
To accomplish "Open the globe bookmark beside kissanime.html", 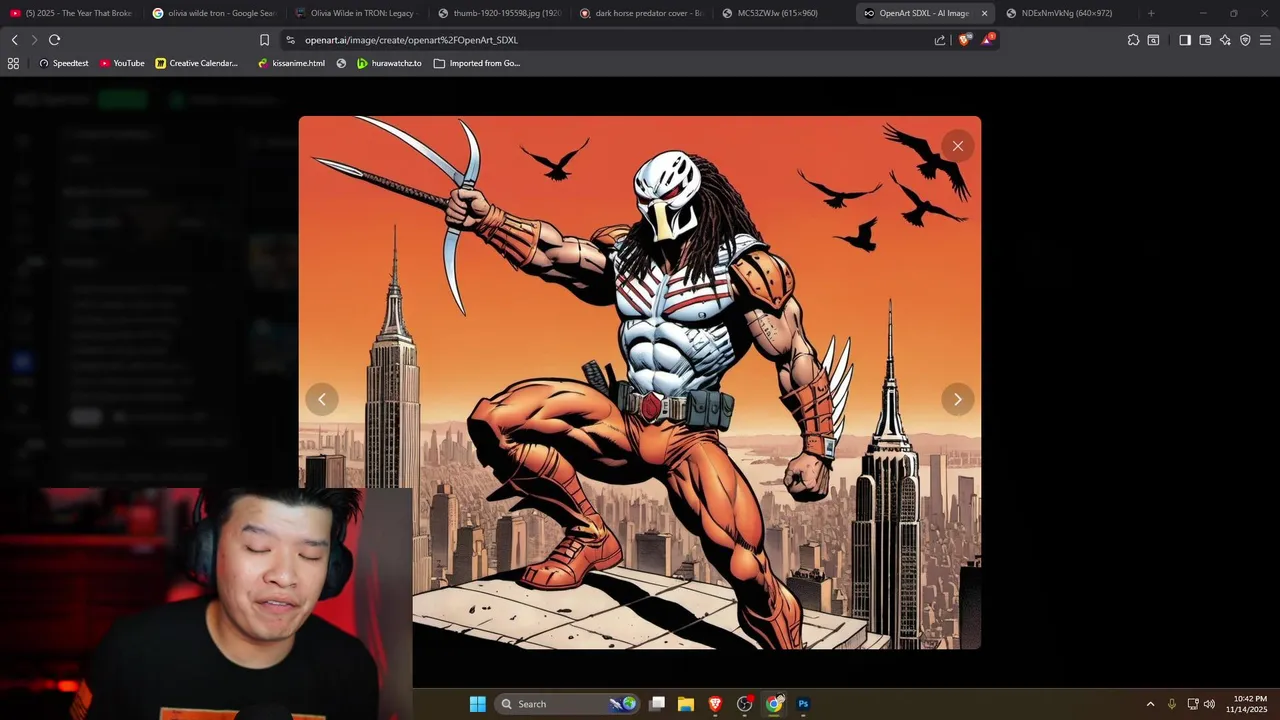I will (x=341, y=63).
